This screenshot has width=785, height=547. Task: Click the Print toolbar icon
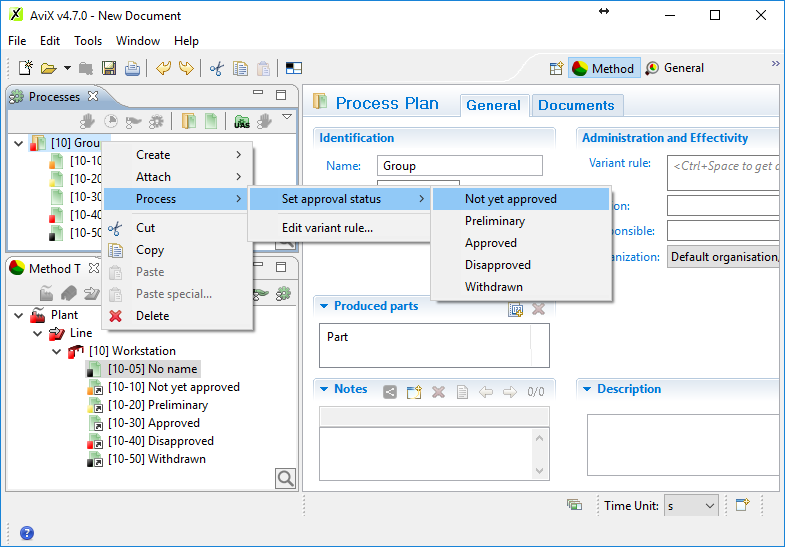point(132,68)
